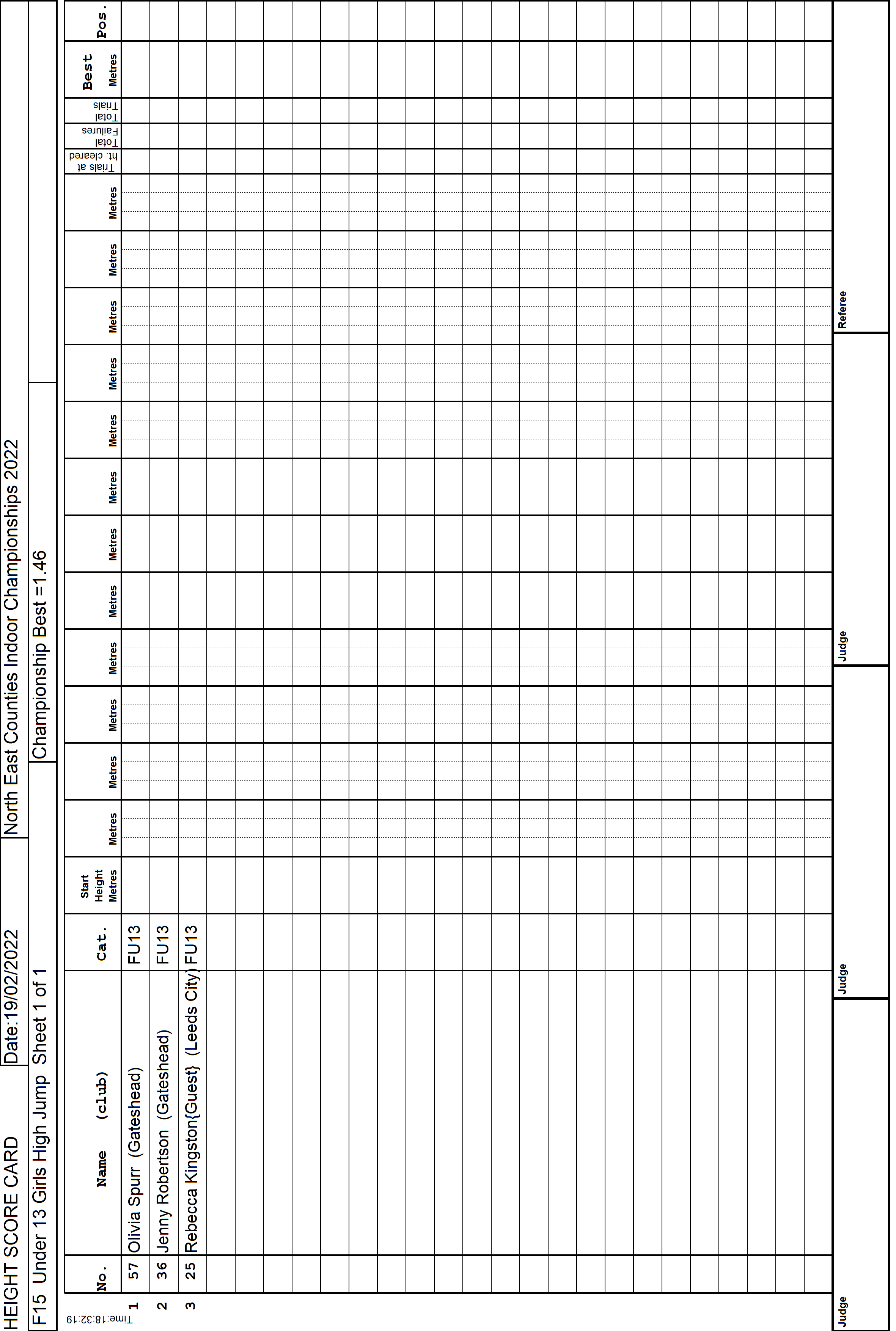Click the 'Time:18:32:19' timestamp
The image size is (896, 1331).
tap(99, 1320)
